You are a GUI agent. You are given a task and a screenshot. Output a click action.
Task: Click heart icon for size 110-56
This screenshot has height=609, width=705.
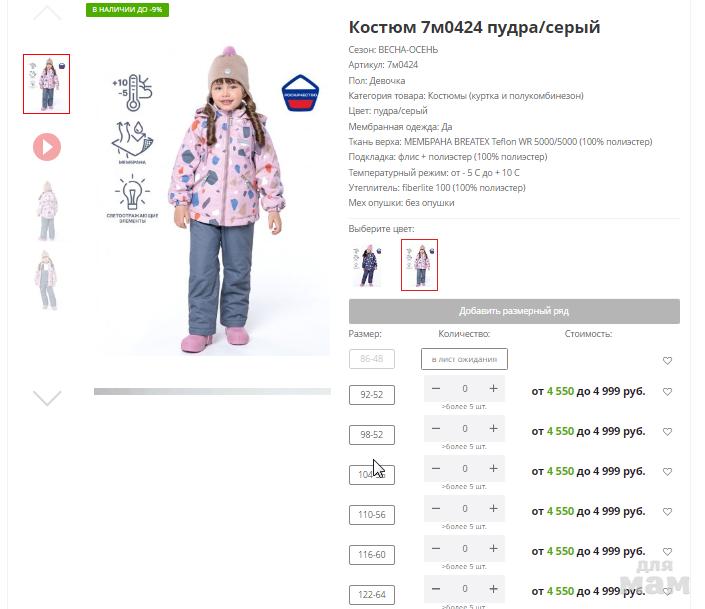click(x=667, y=512)
